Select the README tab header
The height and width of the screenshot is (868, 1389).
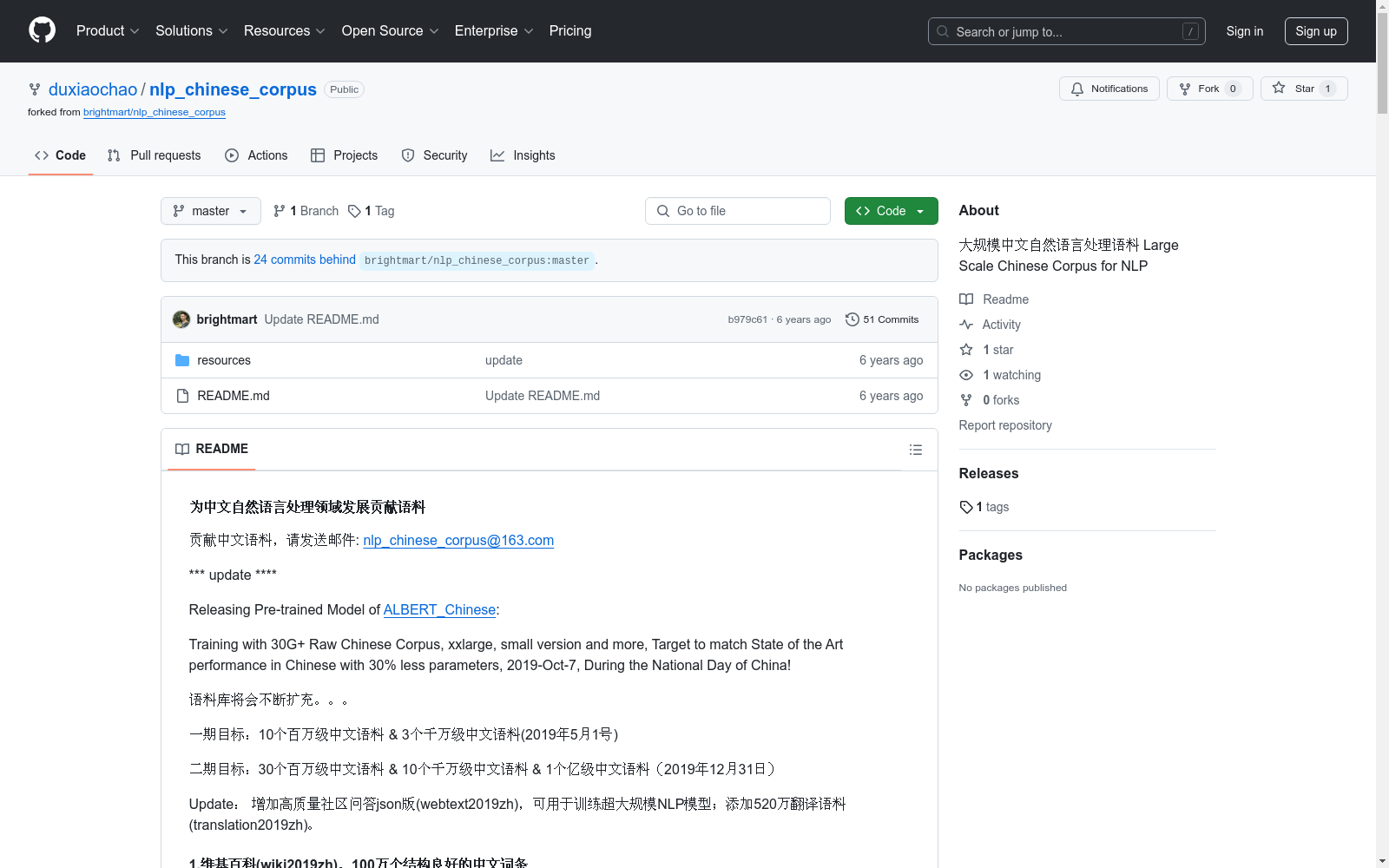[212, 449]
